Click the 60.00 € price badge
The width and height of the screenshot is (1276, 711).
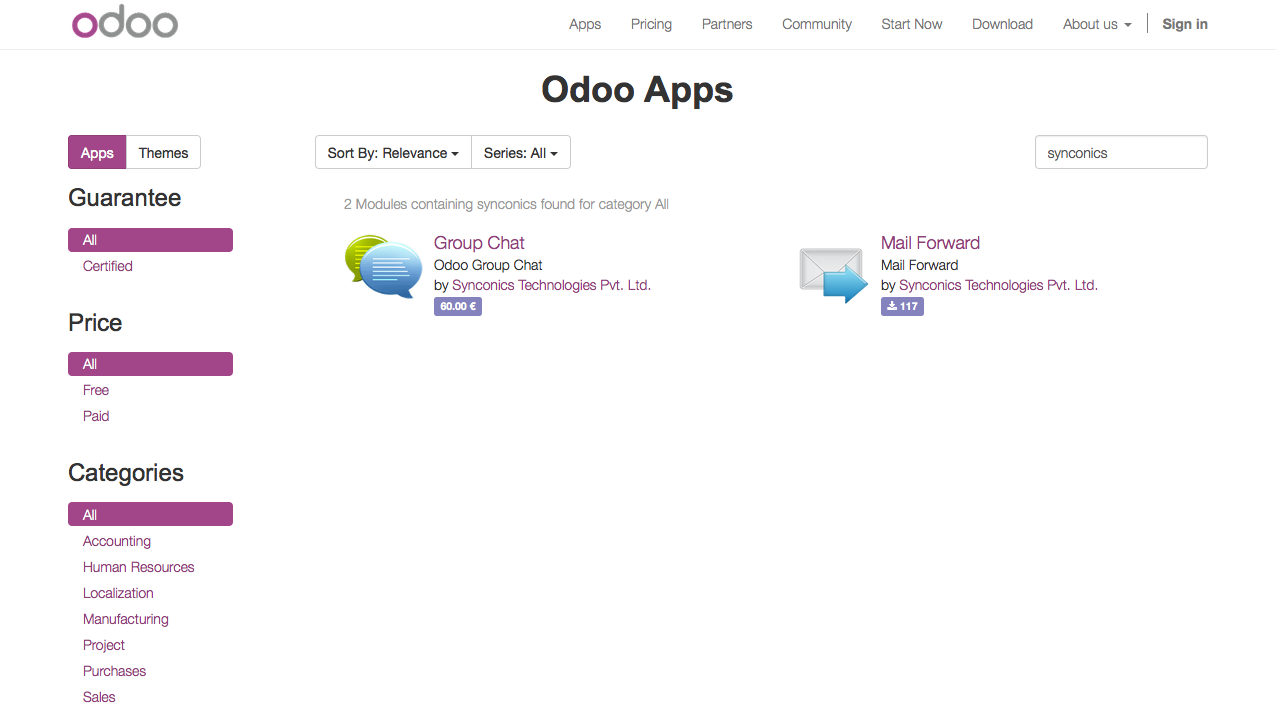458,307
